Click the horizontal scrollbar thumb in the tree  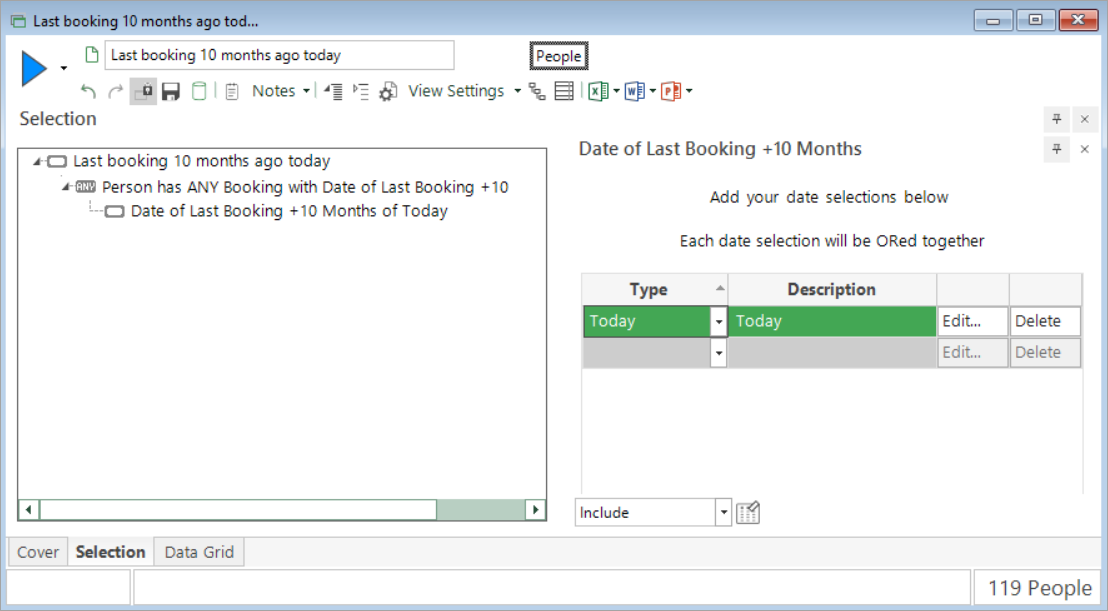[238, 510]
